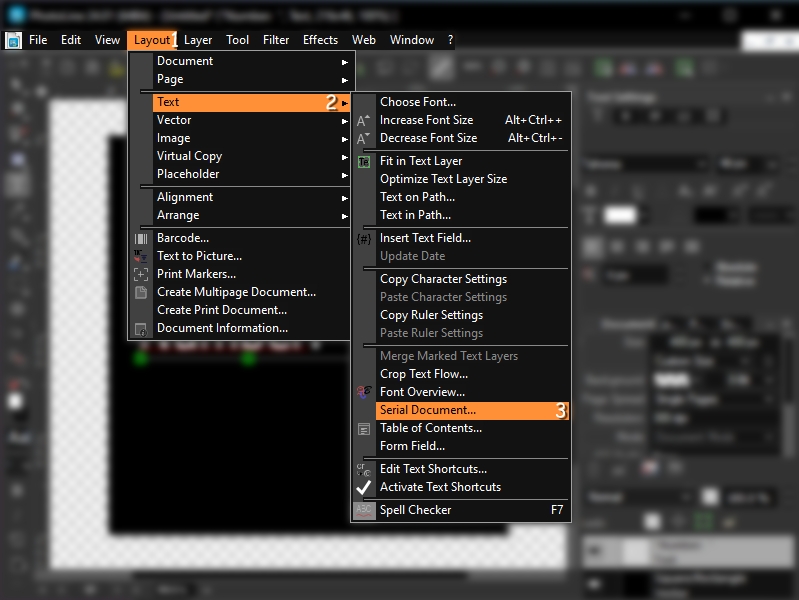Open the Edit menu
The width and height of the screenshot is (799, 600).
tap(71, 40)
